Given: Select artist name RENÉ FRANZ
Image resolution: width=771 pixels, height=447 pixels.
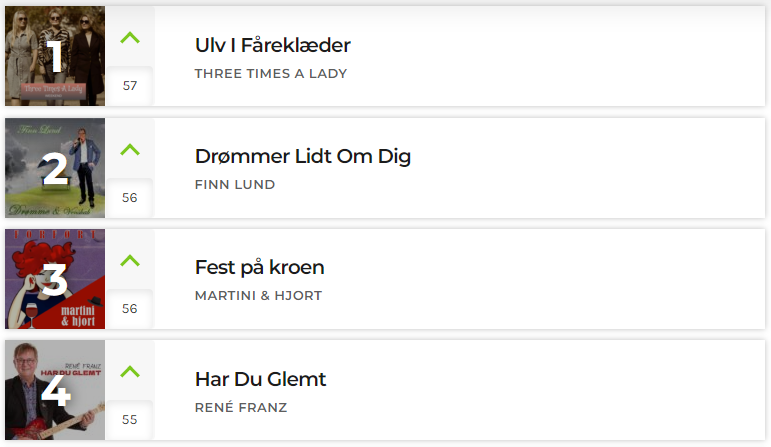Looking at the screenshot, I should pyautogui.click(x=241, y=407).
